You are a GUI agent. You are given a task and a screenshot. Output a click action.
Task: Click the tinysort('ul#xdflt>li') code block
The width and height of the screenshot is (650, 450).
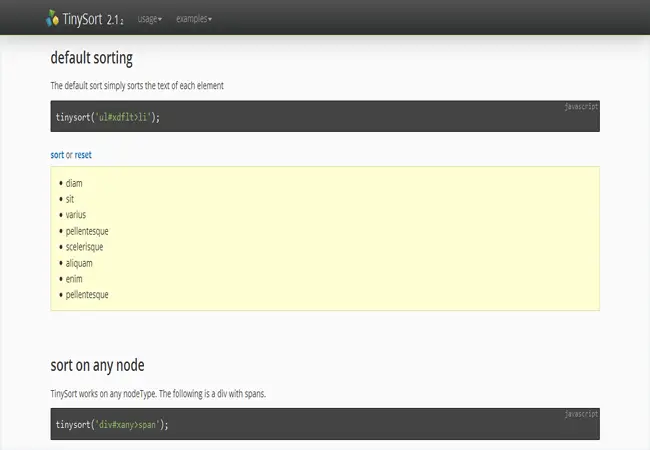click(325, 116)
